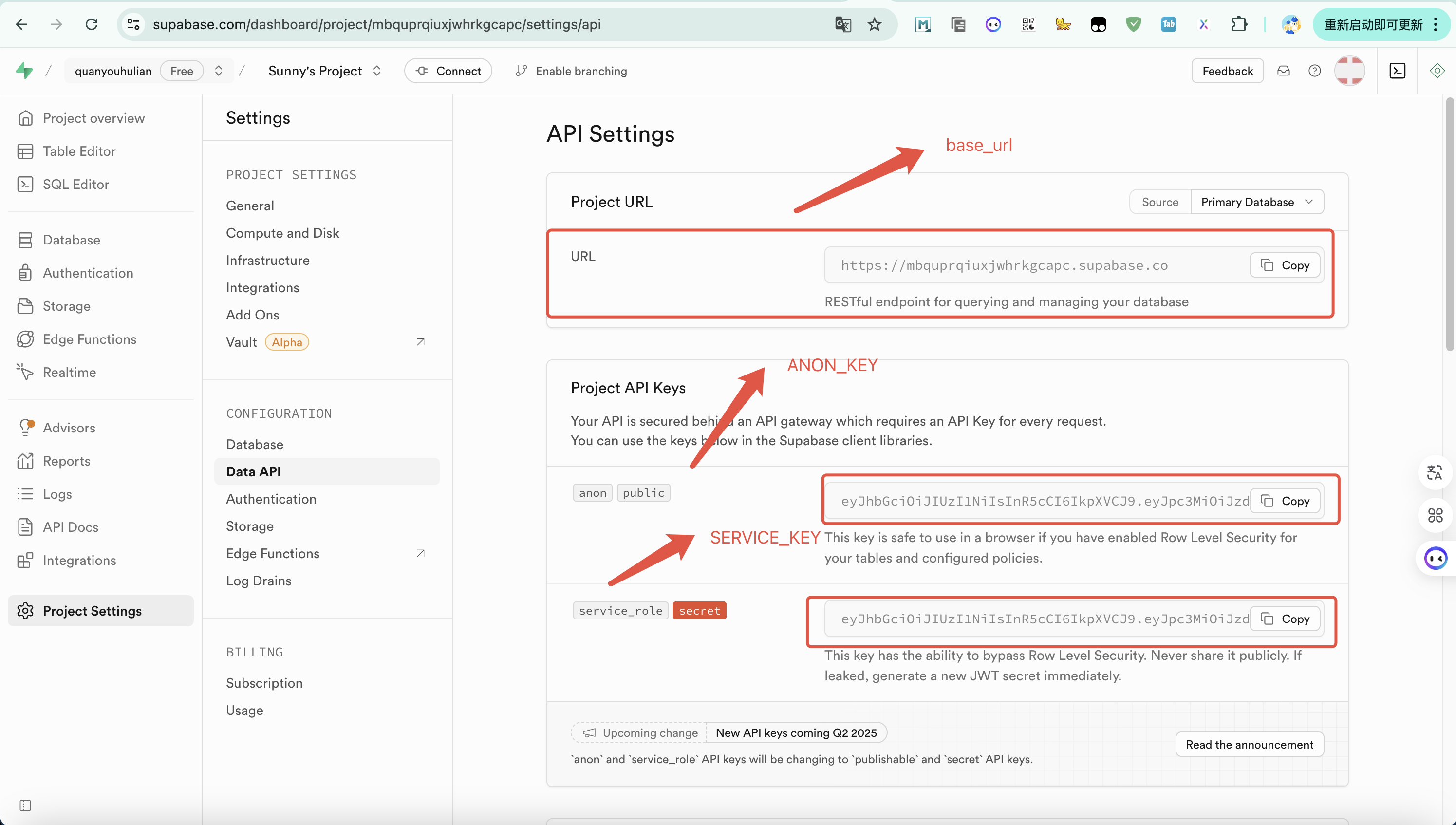Click Read the announcement button
The height and width of the screenshot is (825, 1456).
[1249, 745]
